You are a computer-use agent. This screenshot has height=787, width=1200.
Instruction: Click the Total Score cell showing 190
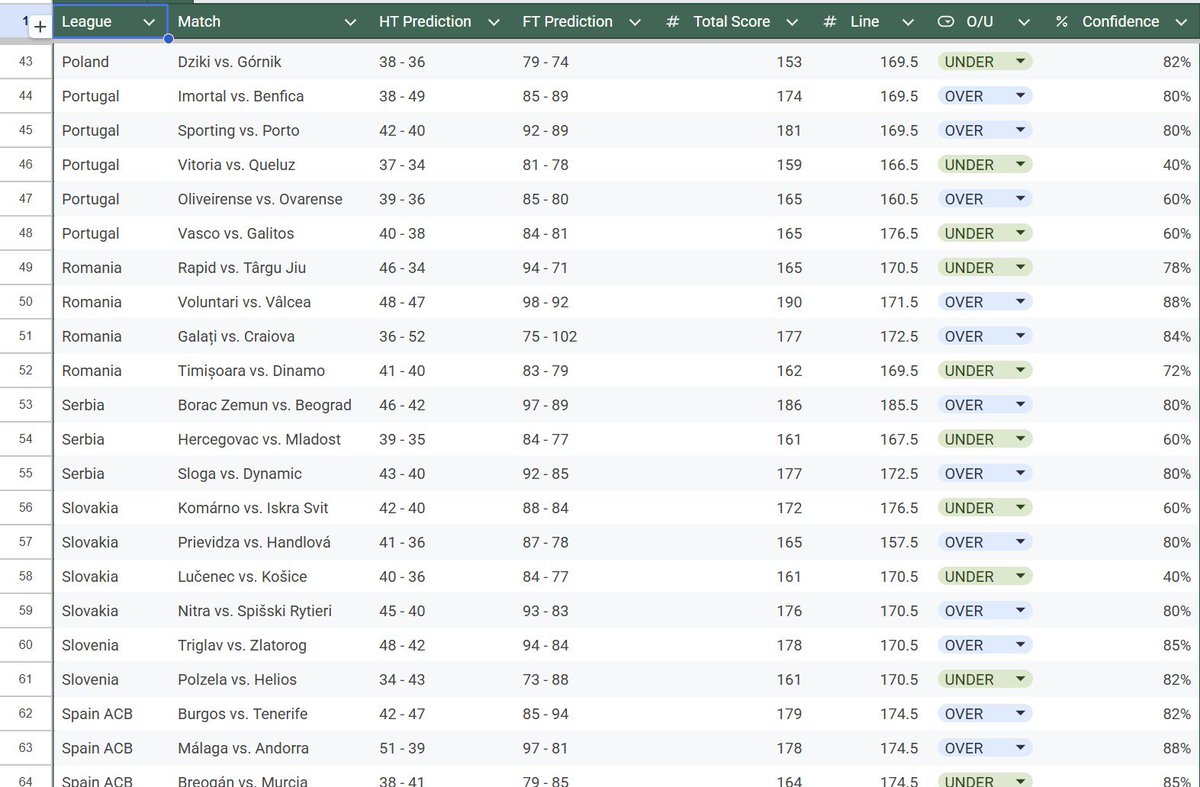[x=734, y=302]
